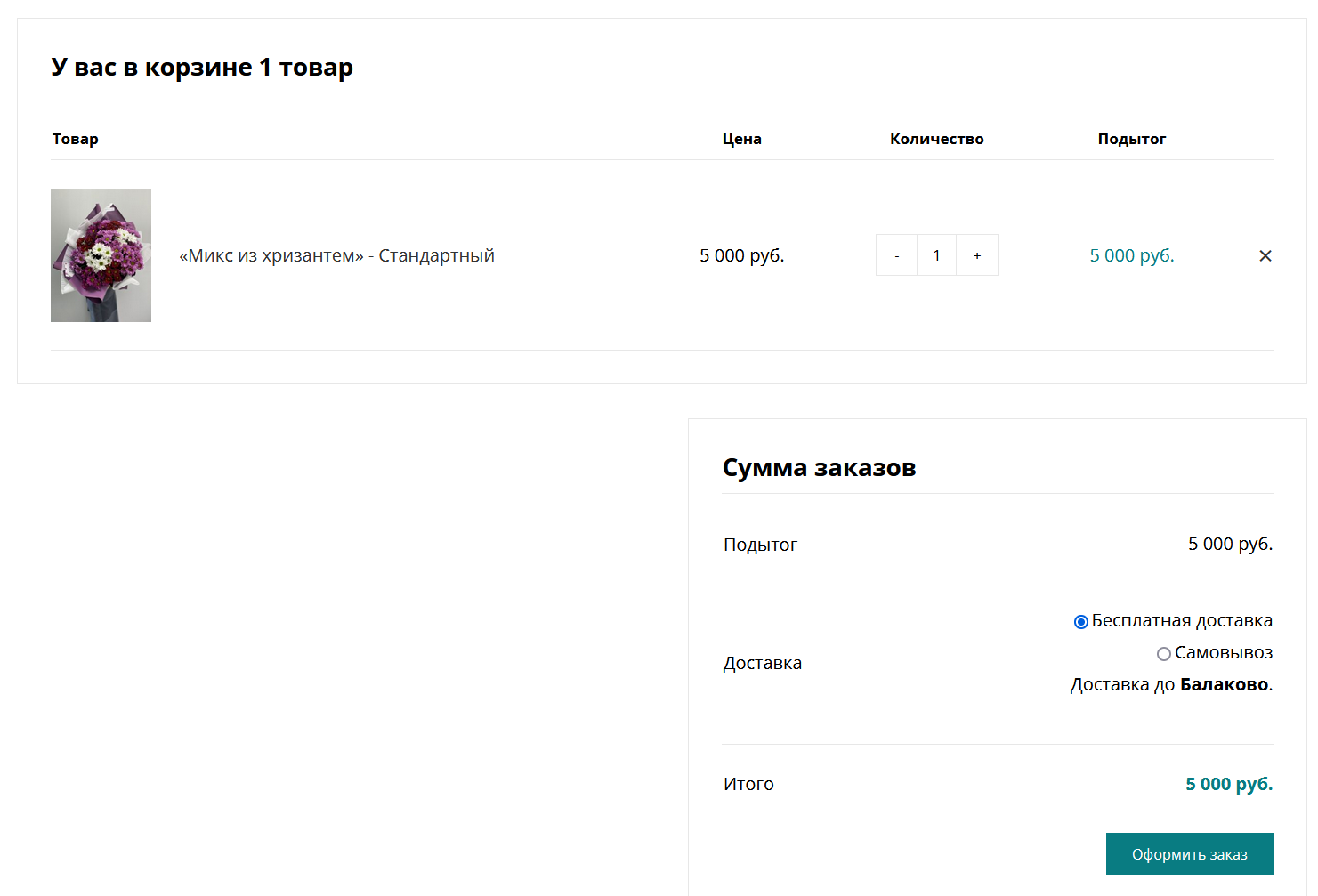Click the bold Итого total amount
The height and width of the screenshot is (896, 1318).
coord(1228,784)
